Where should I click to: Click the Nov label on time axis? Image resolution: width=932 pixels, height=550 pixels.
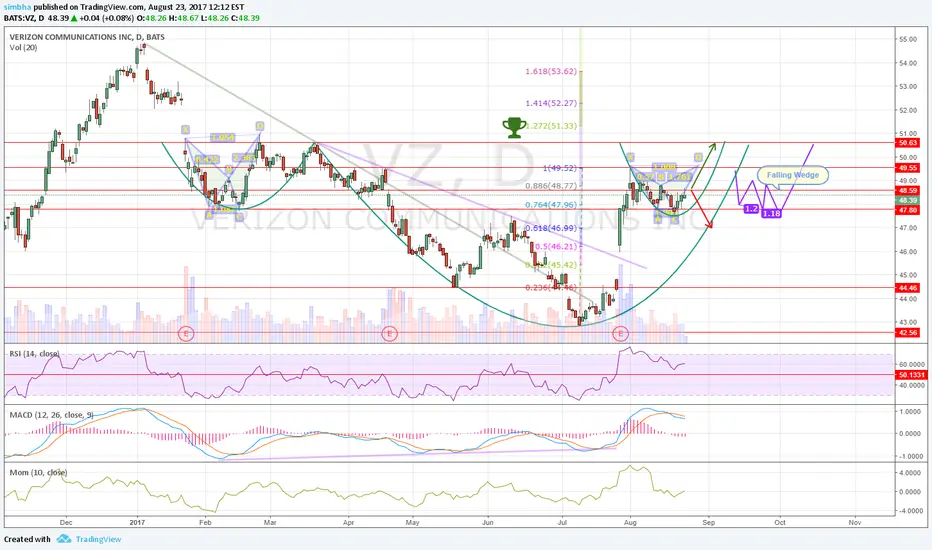pos(855,523)
